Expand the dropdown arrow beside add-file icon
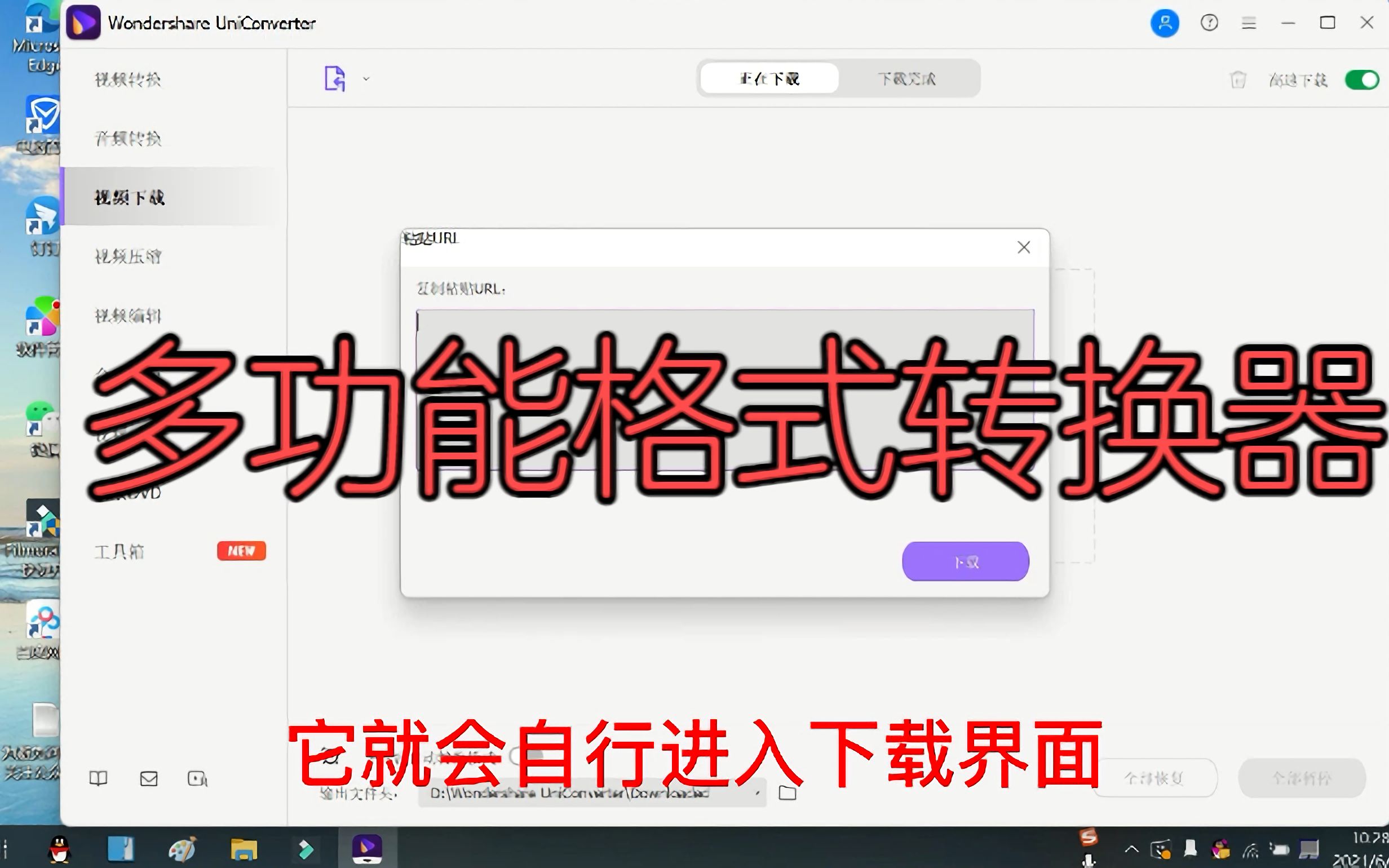Screen dimensions: 1389x868 366,79
